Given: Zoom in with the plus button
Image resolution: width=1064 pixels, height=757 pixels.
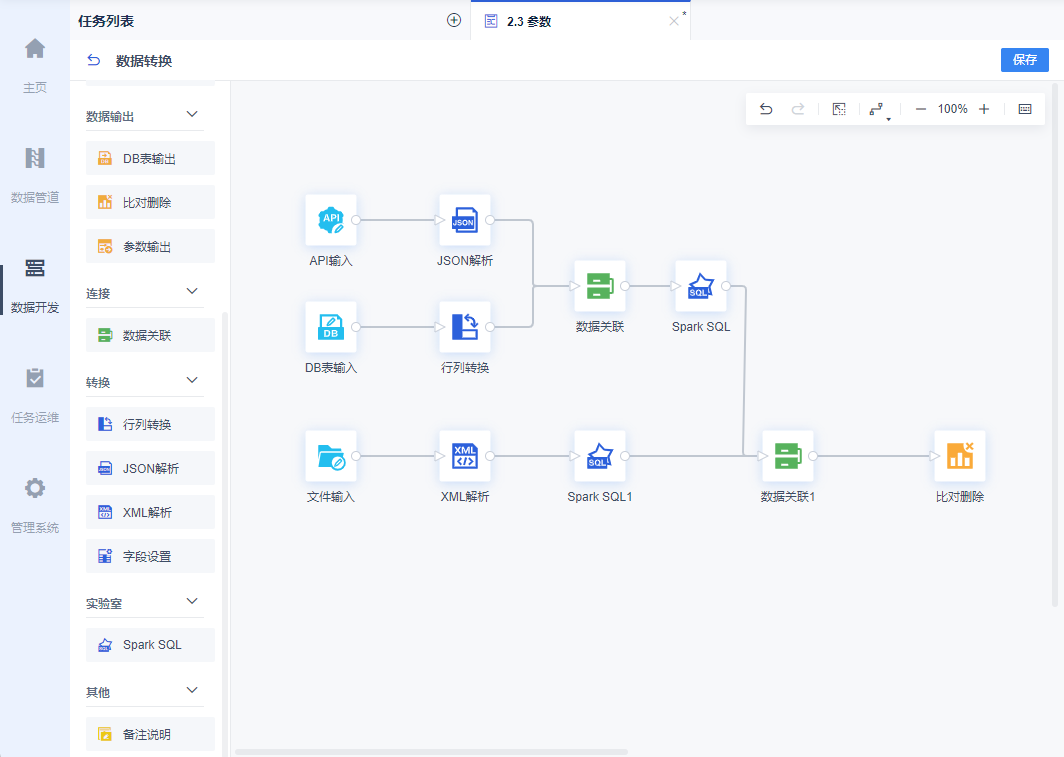Looking at the screenshot, I should 984,109.
